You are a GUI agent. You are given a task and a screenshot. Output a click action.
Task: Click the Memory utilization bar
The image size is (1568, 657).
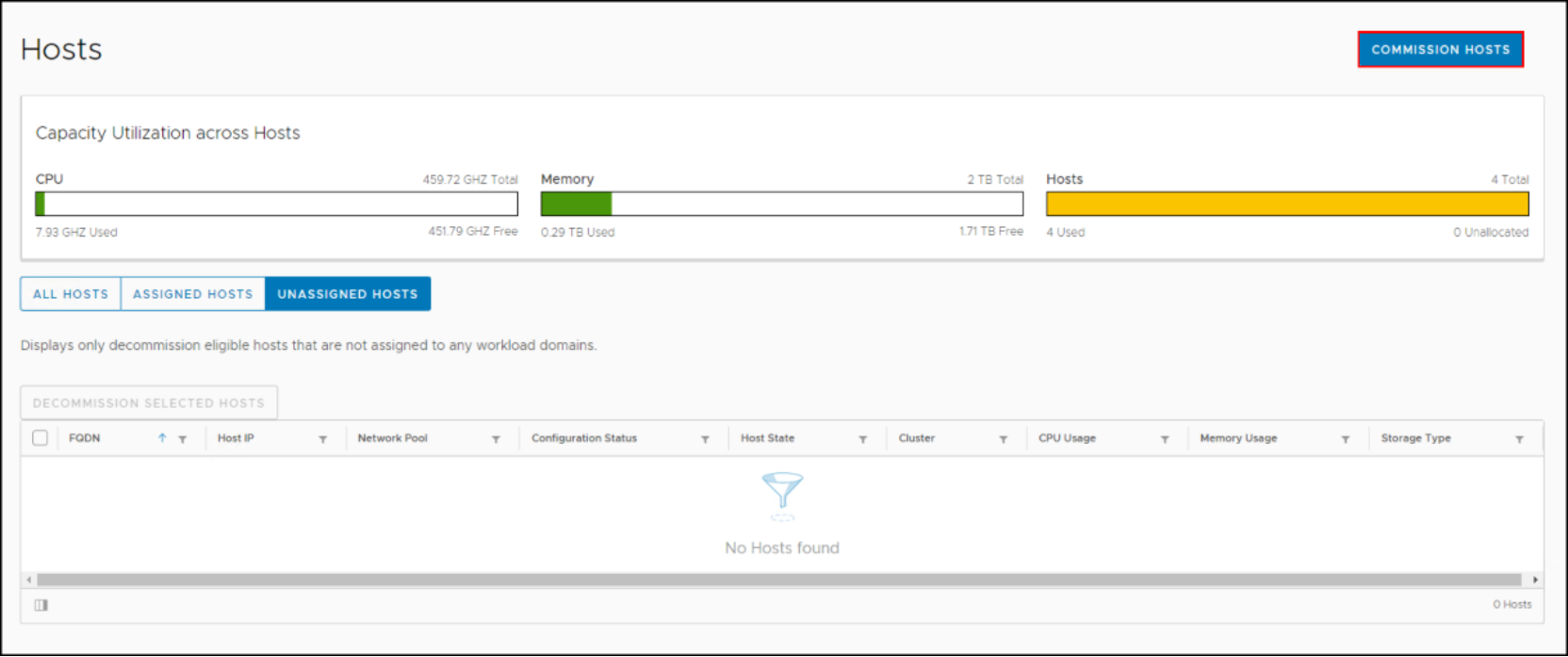tap(782, 204)
